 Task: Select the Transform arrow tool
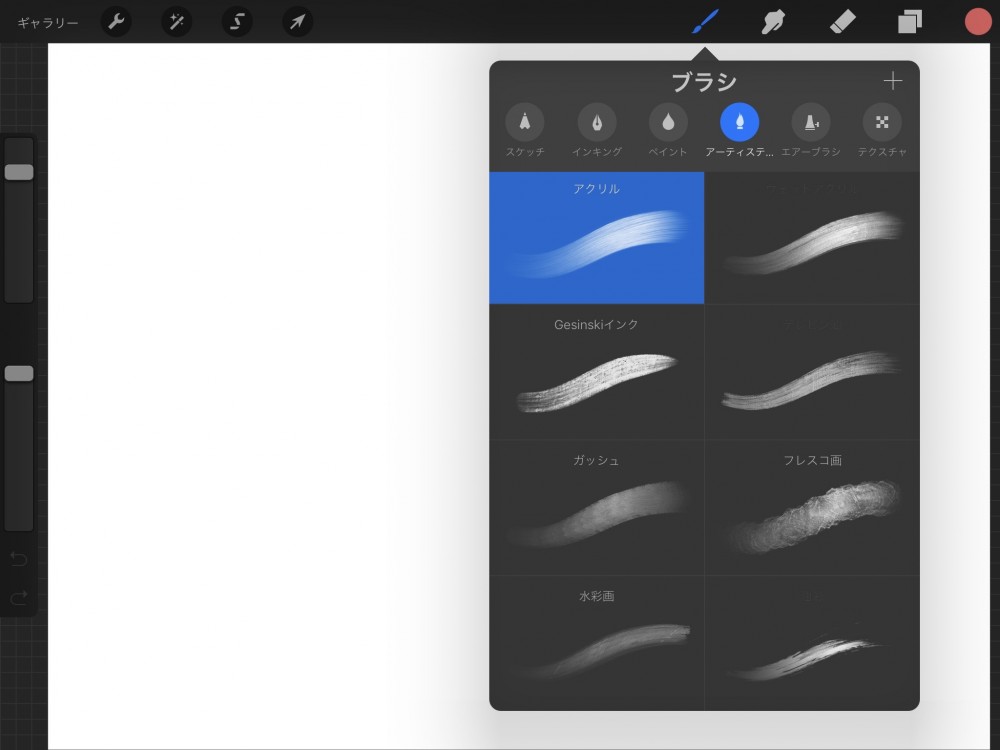[296, 21]
